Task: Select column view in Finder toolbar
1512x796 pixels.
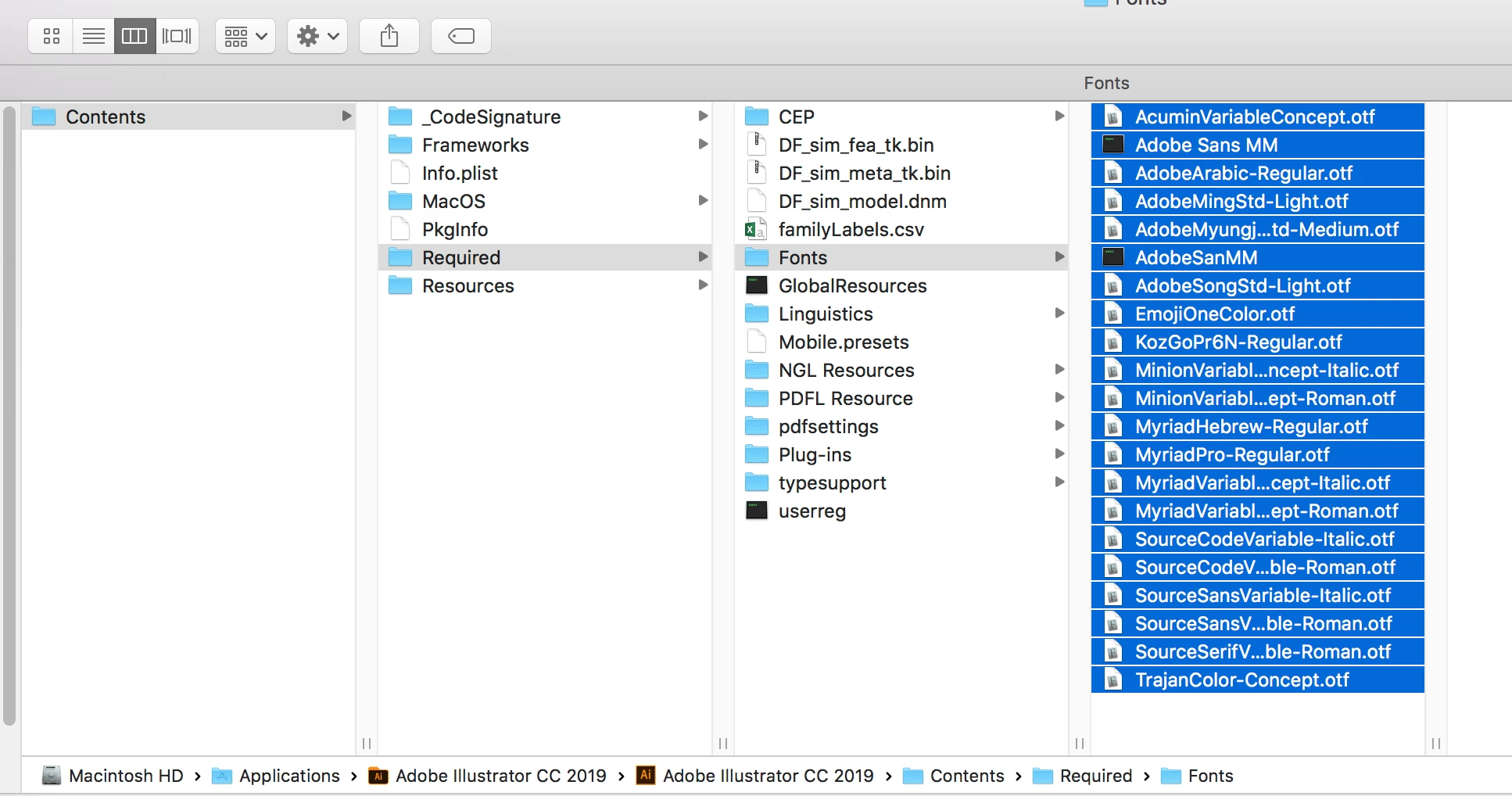Action: 134,36
